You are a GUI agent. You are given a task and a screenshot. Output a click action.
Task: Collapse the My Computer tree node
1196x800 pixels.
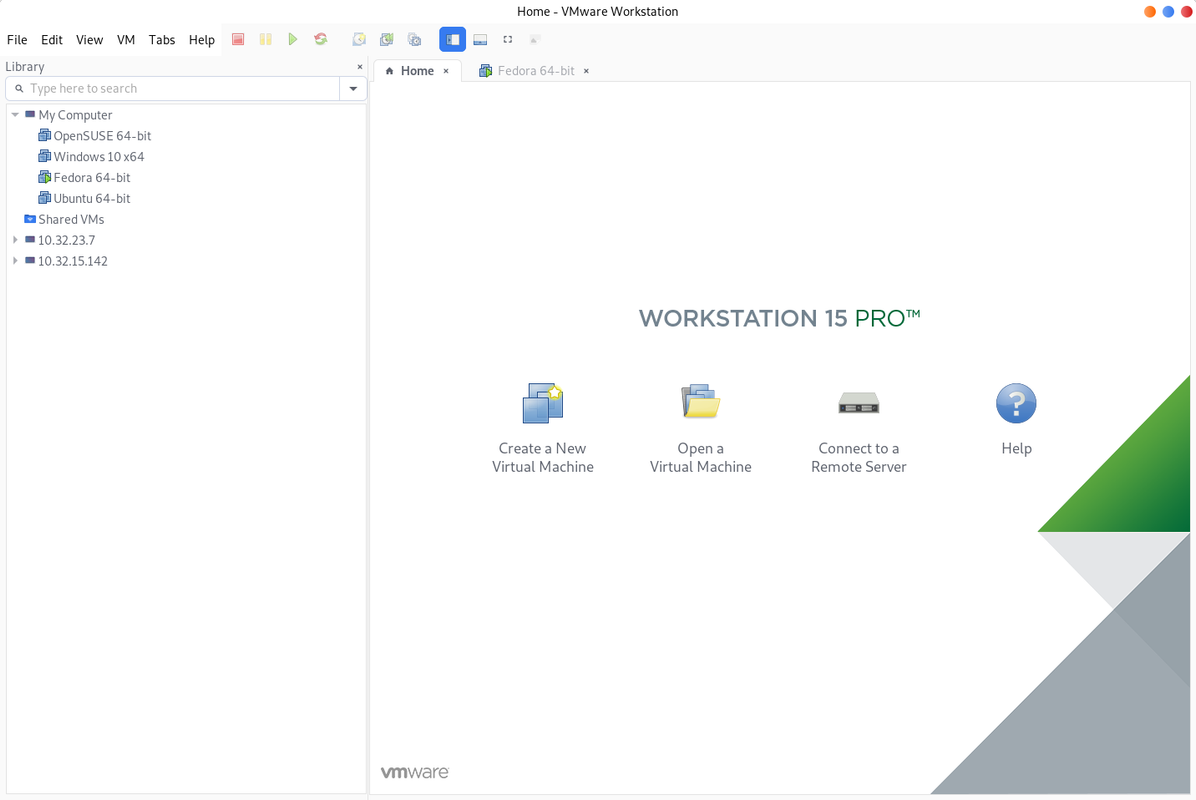pyautogui.click(x=15, y=114)
